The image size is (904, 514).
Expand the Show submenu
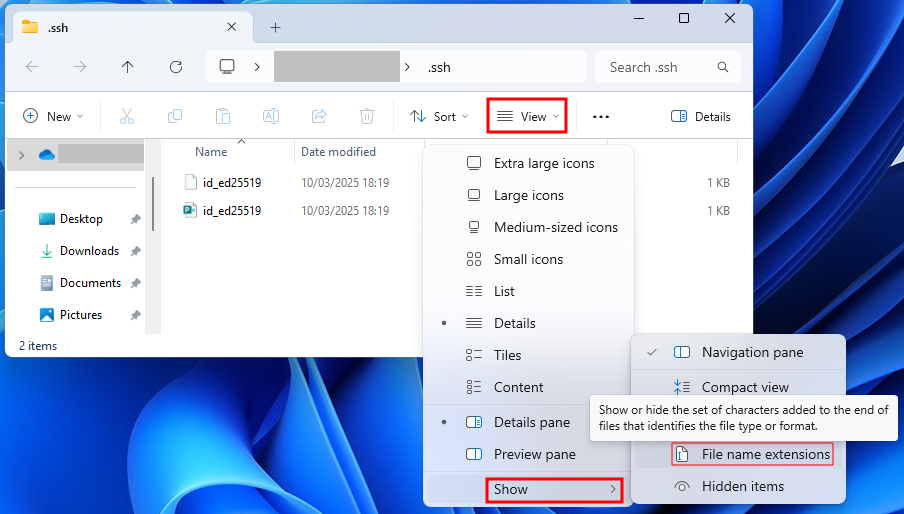click(555, 489)
